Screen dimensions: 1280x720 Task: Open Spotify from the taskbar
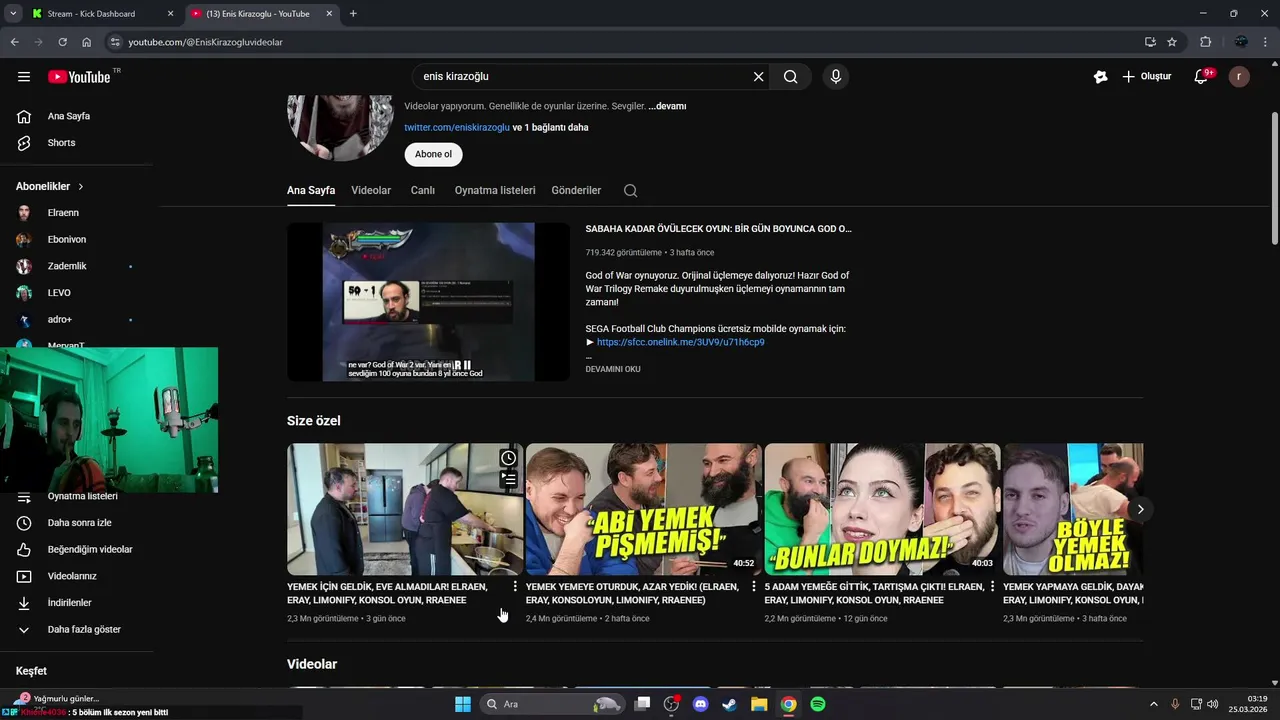tap(818, 704)
